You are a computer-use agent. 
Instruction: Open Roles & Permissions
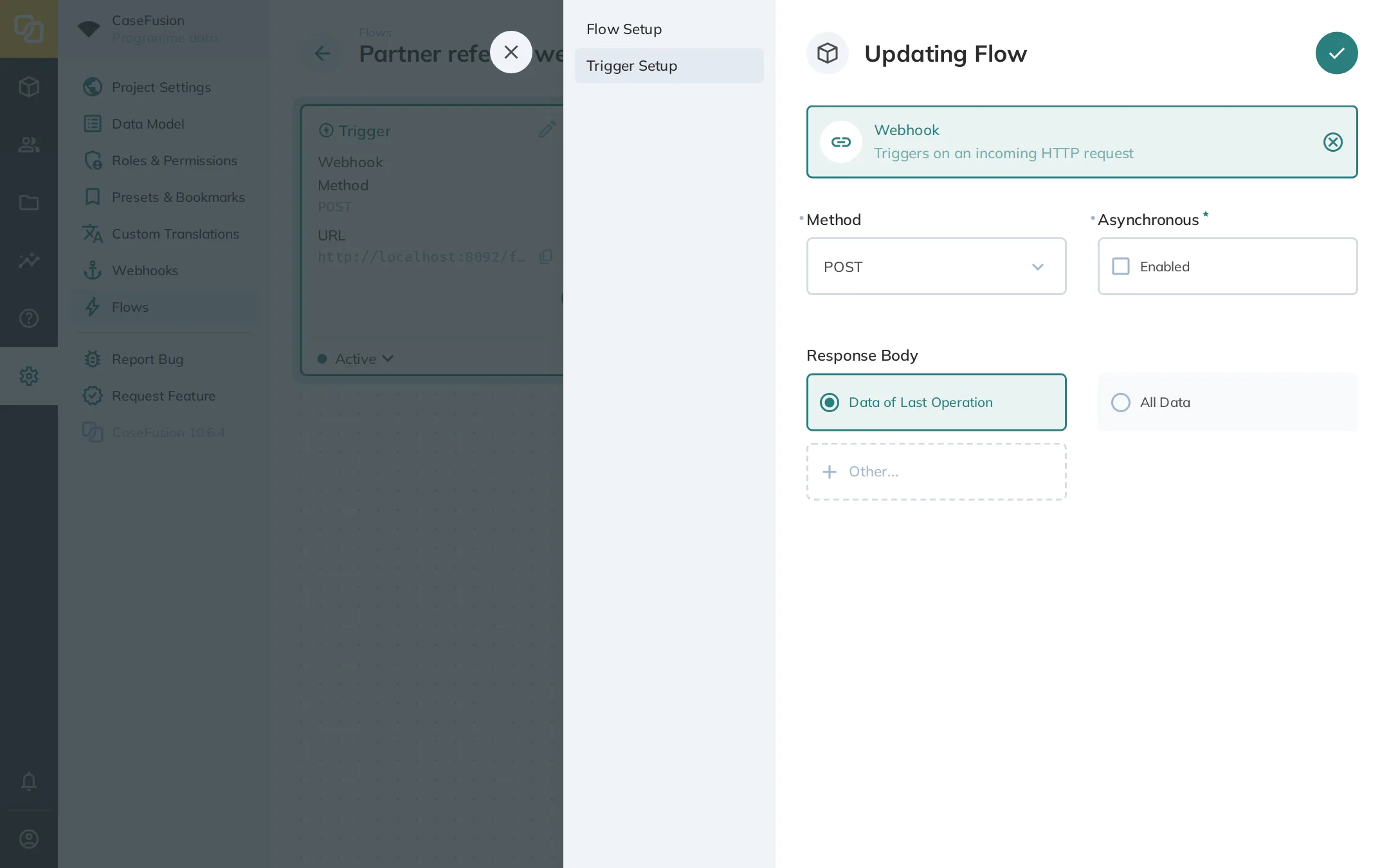pos(164,160)
